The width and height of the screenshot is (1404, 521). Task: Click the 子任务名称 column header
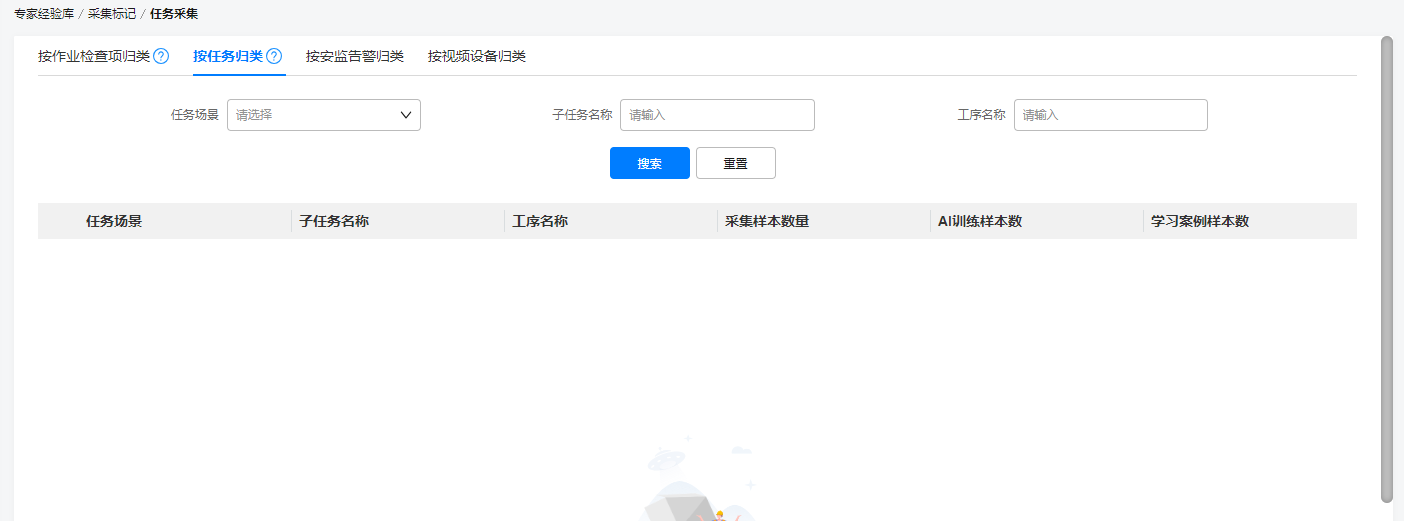(334, 221)
